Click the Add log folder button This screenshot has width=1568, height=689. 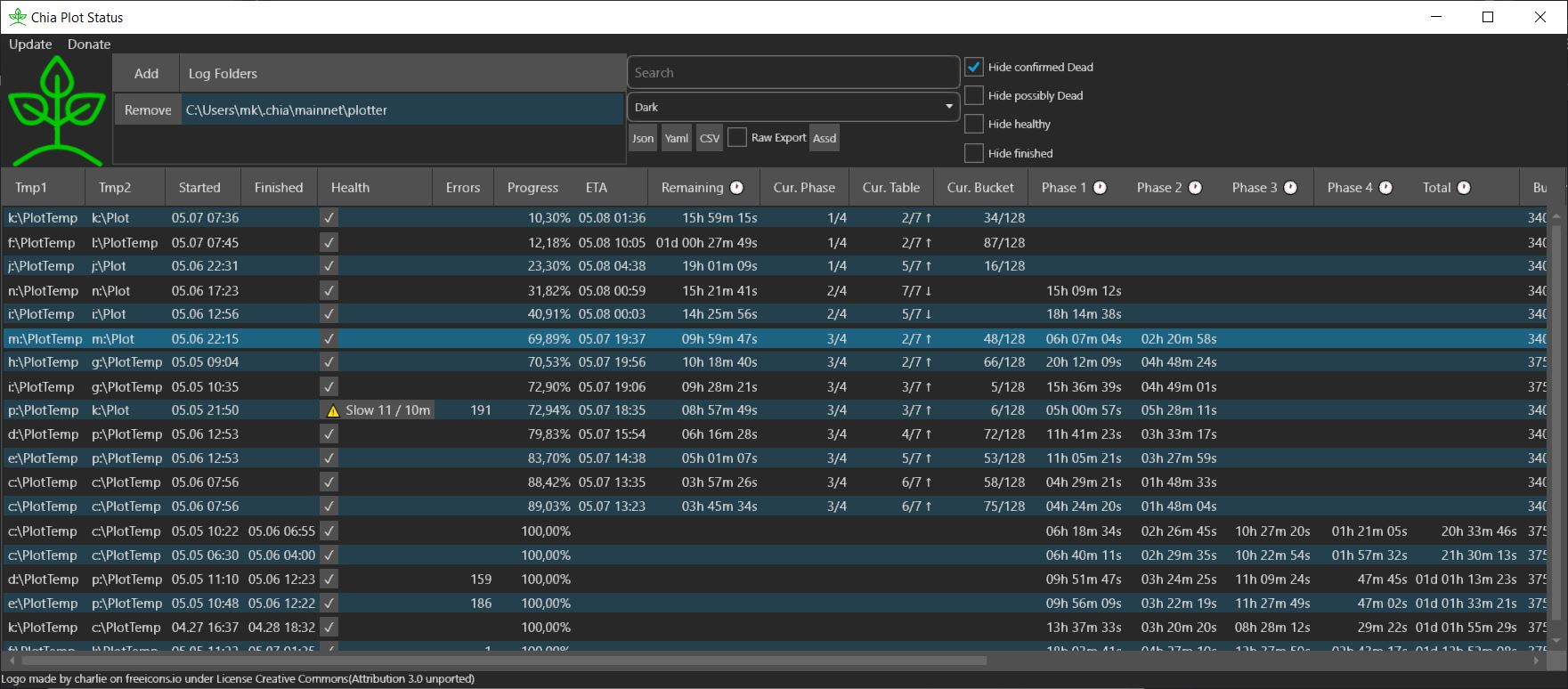(146, 74)
